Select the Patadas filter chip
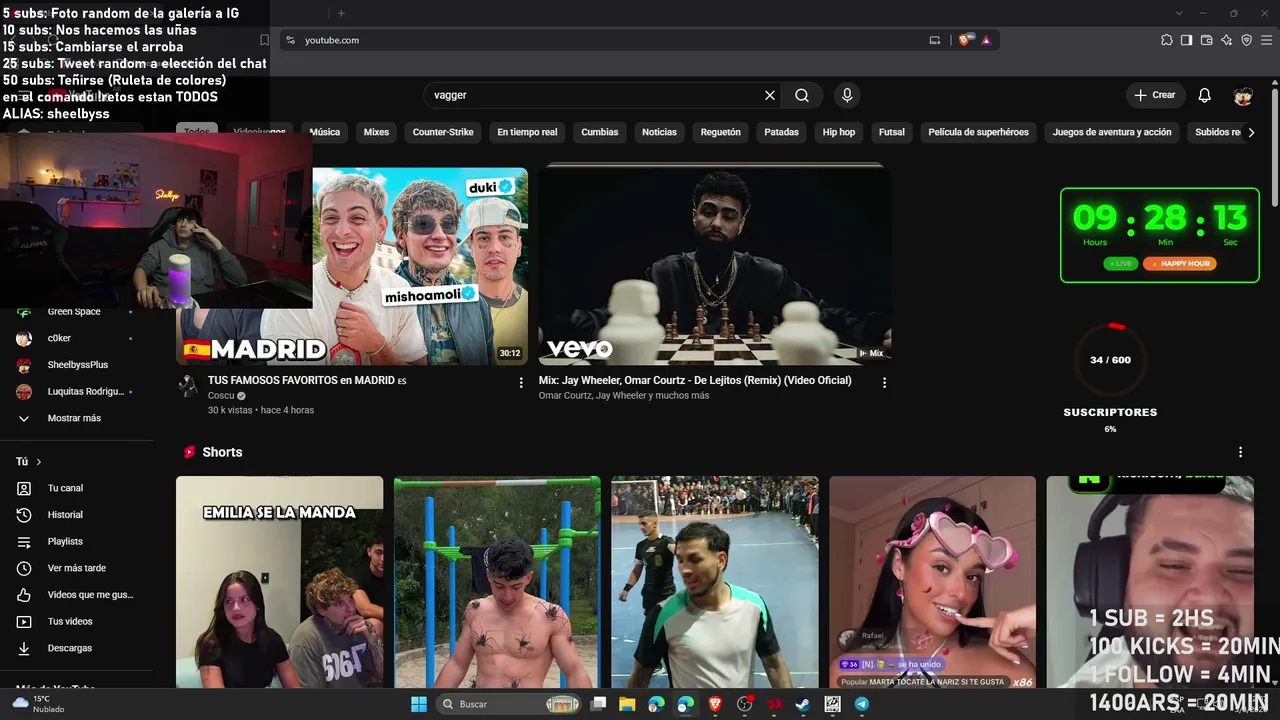 (x=782, y=132)
